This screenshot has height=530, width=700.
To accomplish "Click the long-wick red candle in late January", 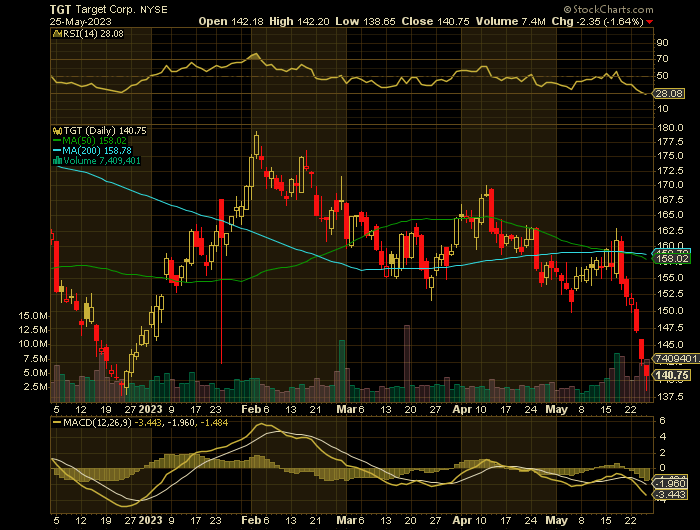I will click(221, 281).
